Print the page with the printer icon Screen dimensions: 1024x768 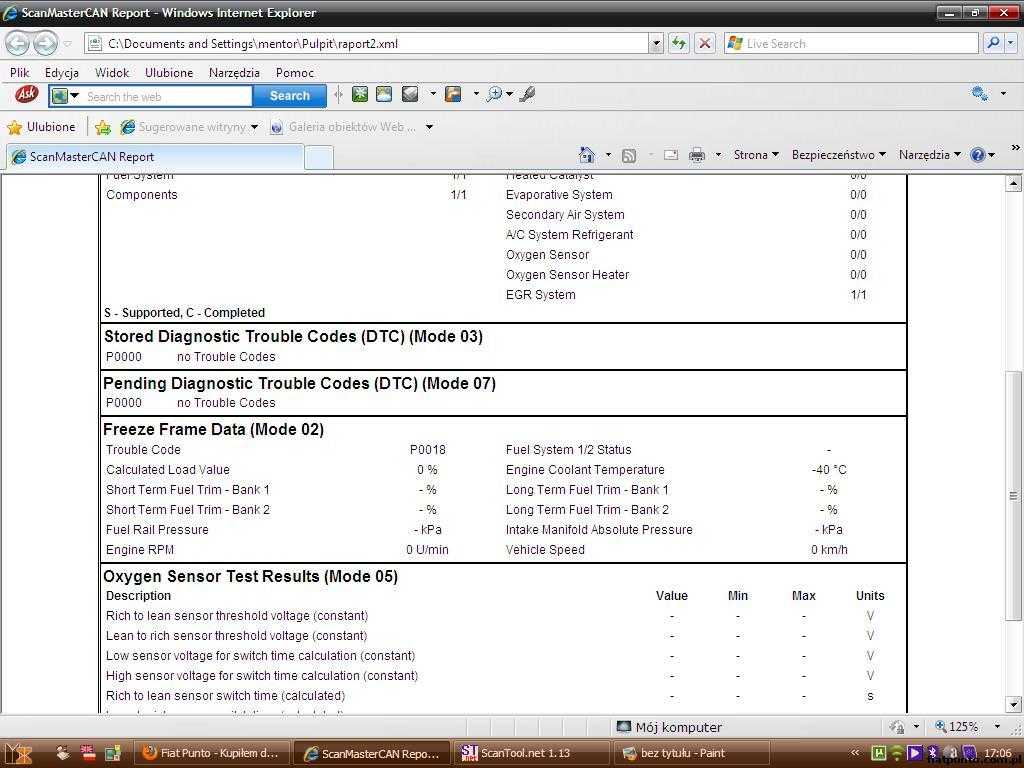(x=697, y=155)
